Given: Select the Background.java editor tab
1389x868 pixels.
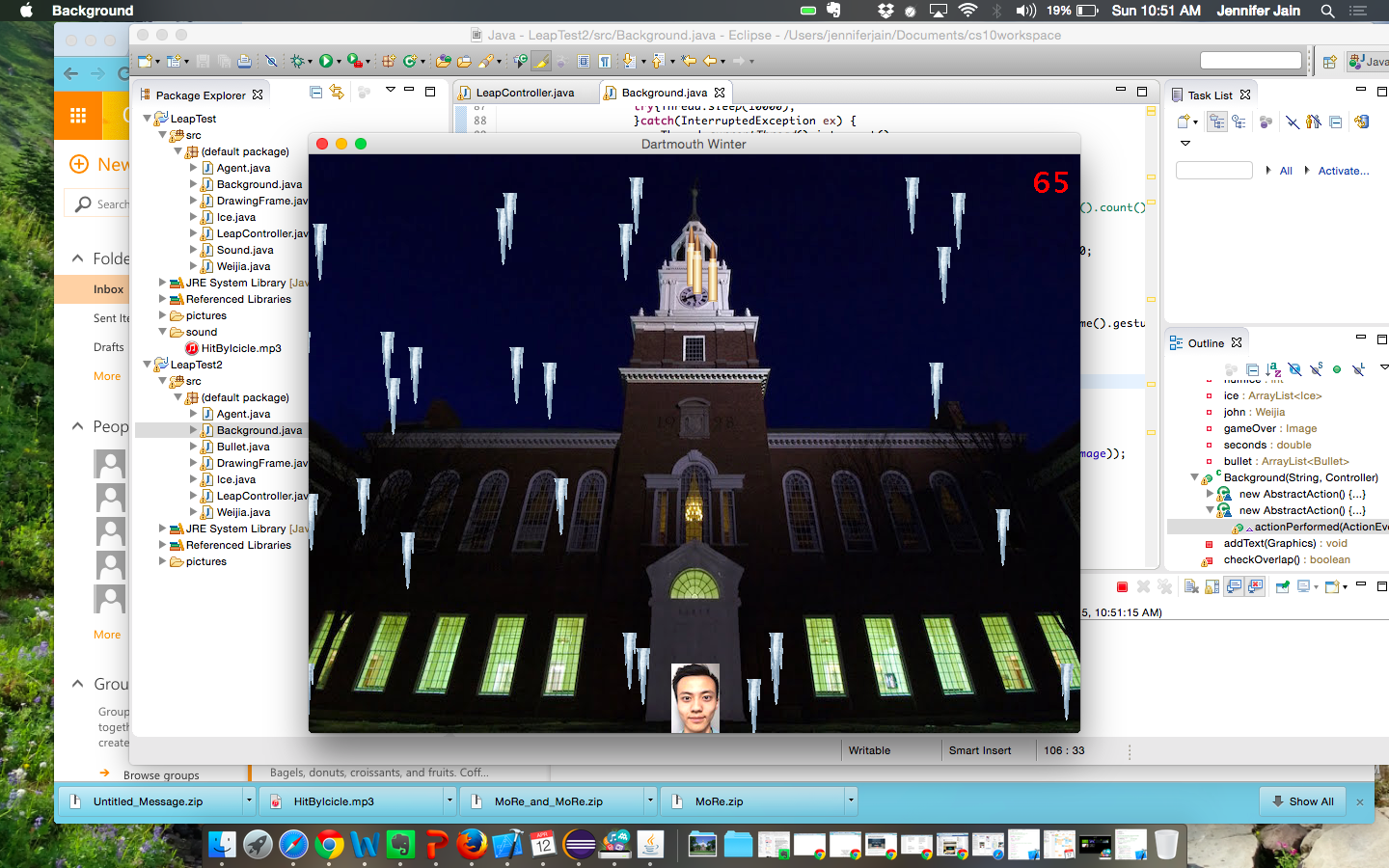Looking at the screenshot, I should pyautogui.click(x=664, y=93).
